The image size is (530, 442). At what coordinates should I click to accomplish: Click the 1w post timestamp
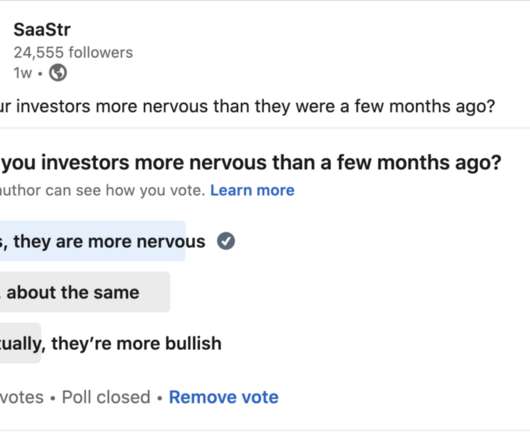[23, 73]
